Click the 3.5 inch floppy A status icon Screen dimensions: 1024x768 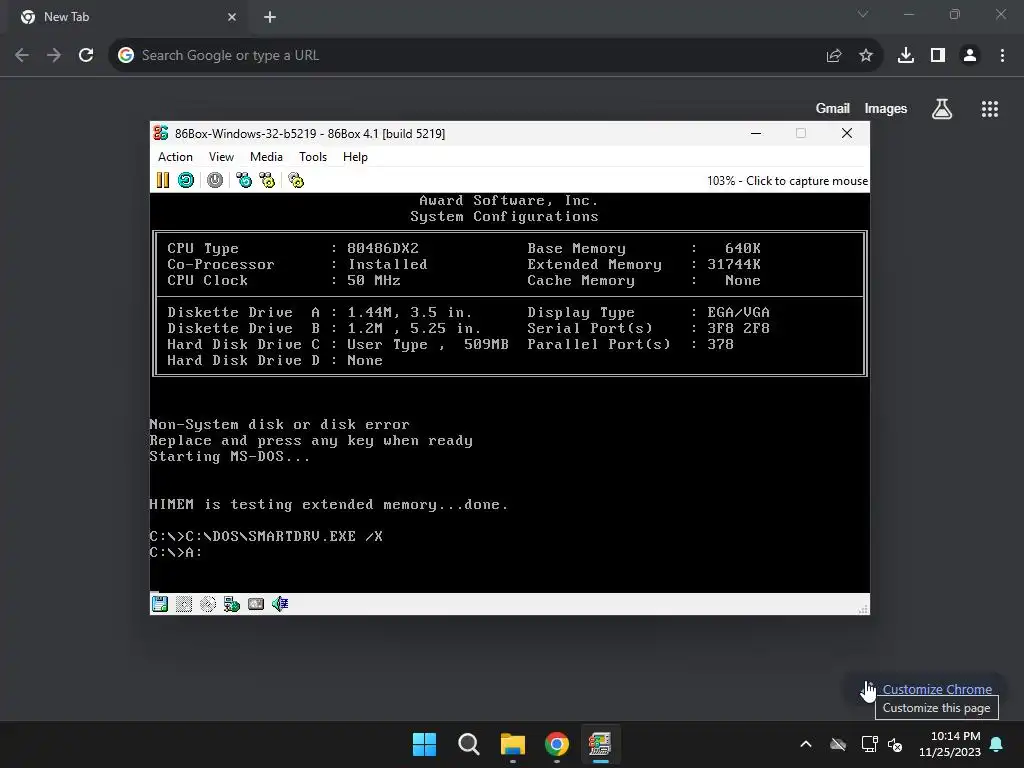click(160, 604)
